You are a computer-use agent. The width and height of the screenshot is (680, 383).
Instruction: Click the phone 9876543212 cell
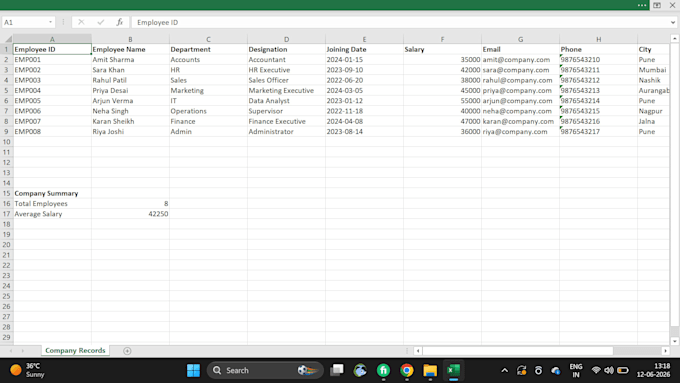pos(598,80)
